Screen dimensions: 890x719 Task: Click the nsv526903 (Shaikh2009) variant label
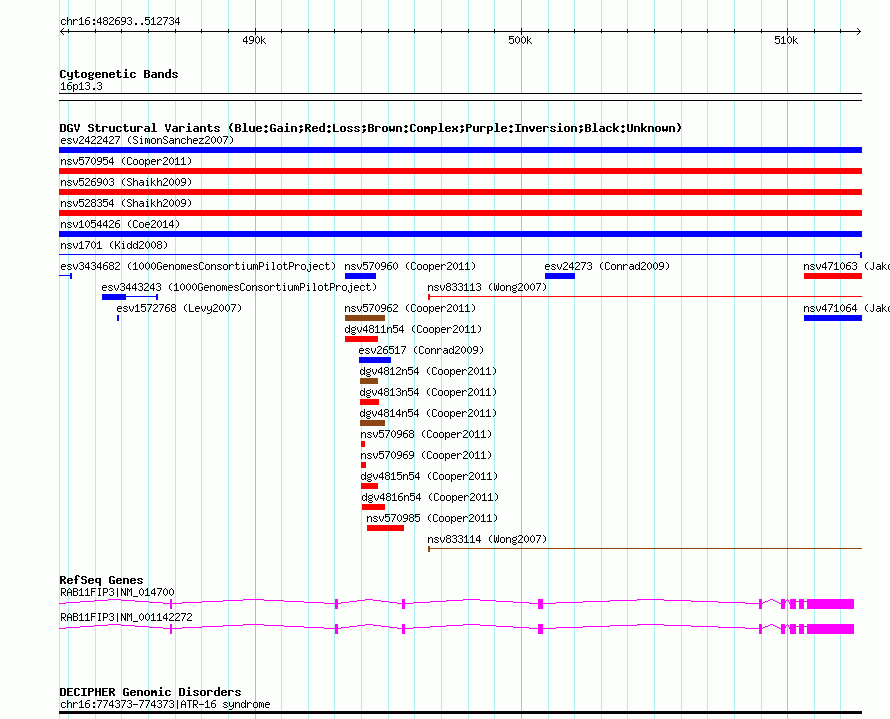126,182
